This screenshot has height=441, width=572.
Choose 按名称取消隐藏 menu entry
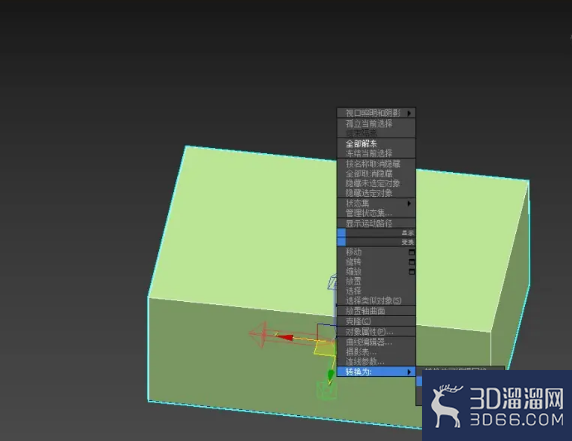click(x=376, y=164)
